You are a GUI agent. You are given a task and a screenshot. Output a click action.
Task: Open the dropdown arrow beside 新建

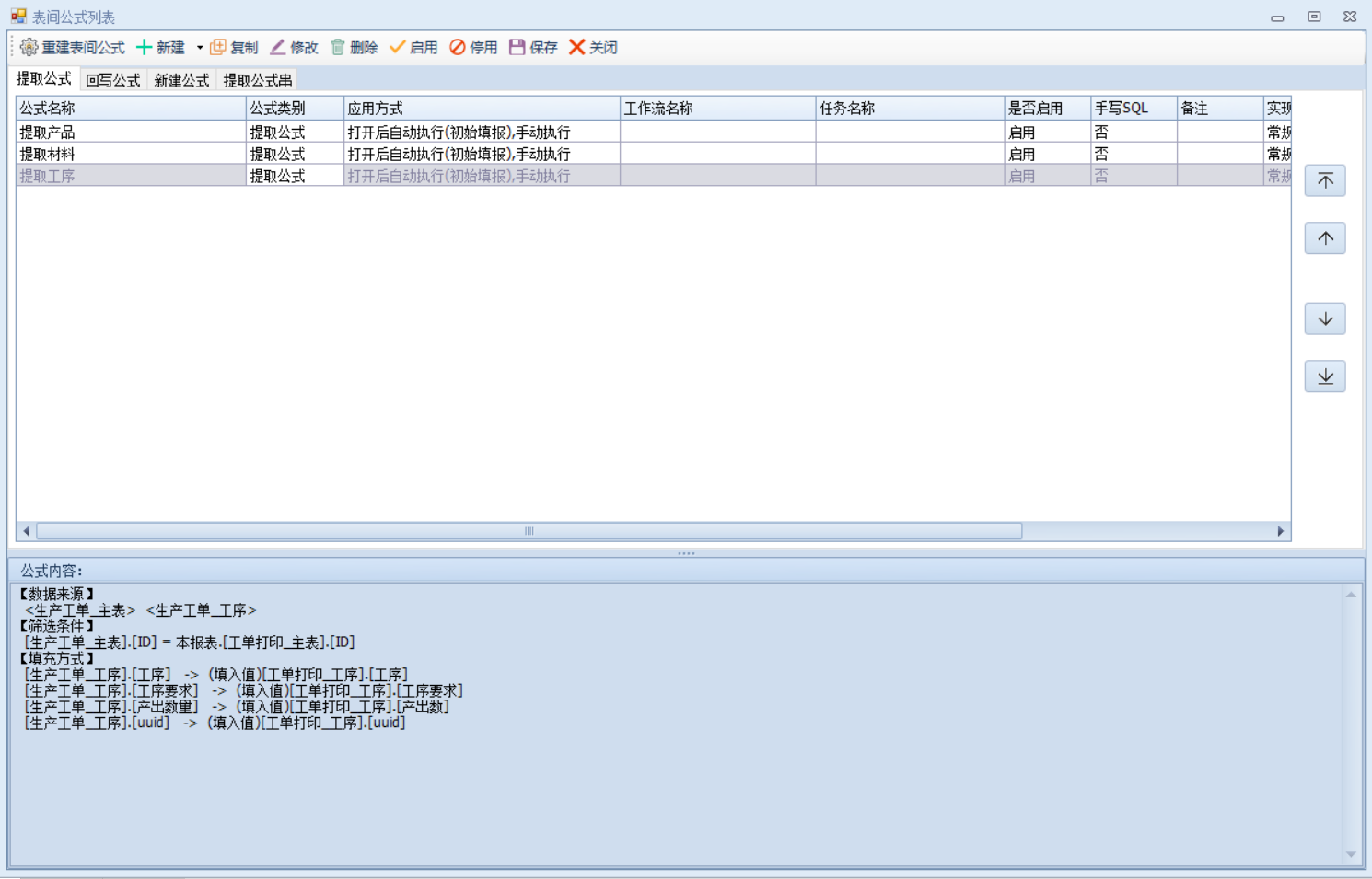point(200,48)
